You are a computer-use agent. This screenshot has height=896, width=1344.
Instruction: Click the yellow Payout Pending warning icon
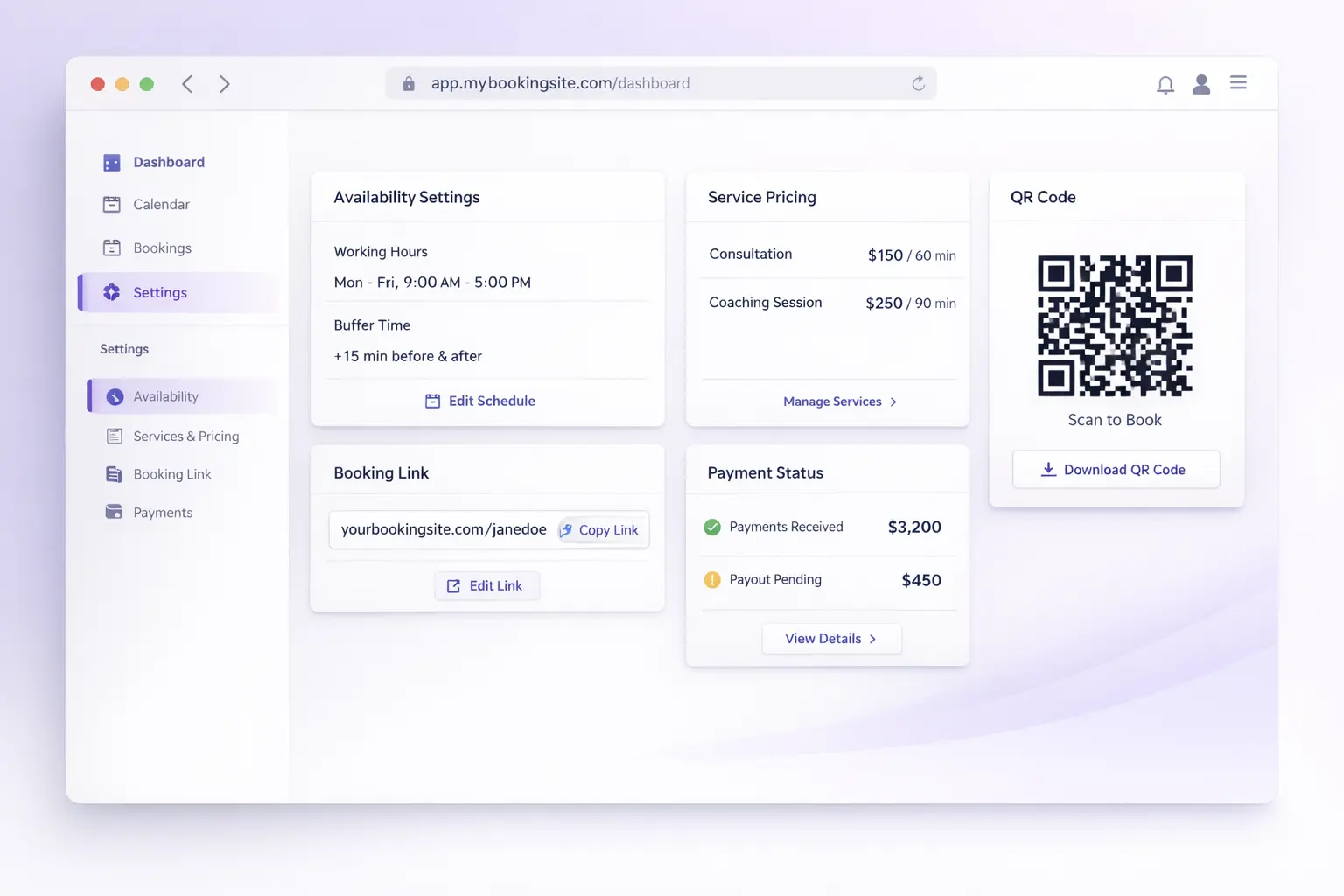712,580
